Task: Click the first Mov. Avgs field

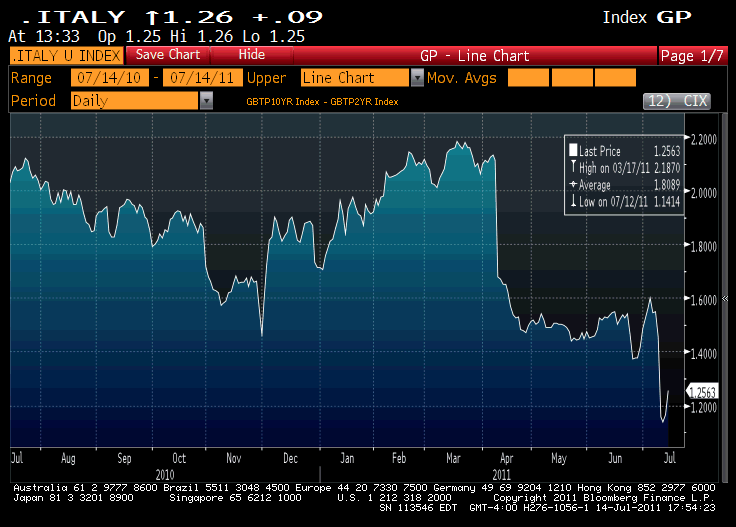Action: tap(528, 77)
